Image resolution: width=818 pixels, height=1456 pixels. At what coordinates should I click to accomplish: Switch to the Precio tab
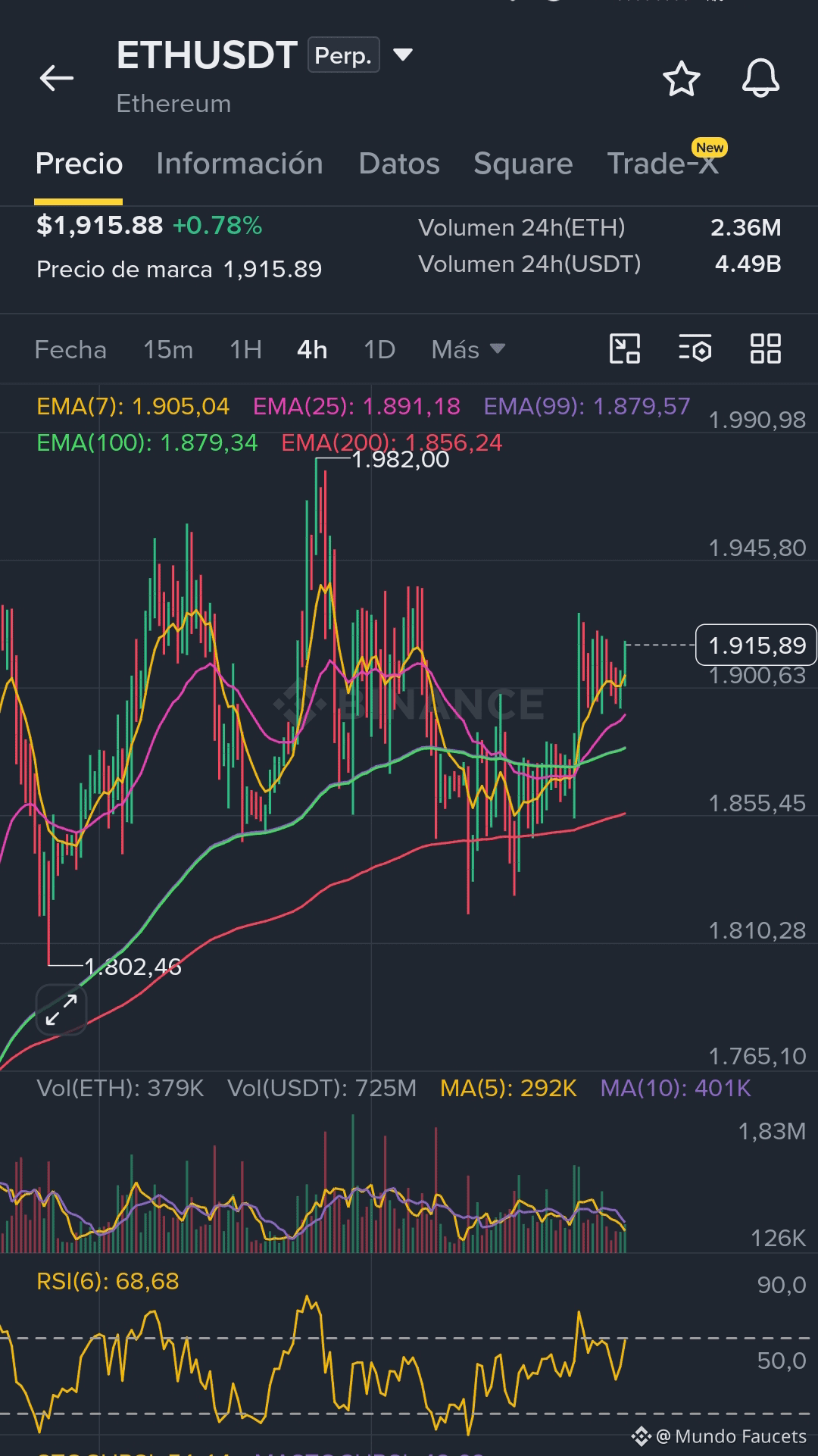tap(79, 164)
